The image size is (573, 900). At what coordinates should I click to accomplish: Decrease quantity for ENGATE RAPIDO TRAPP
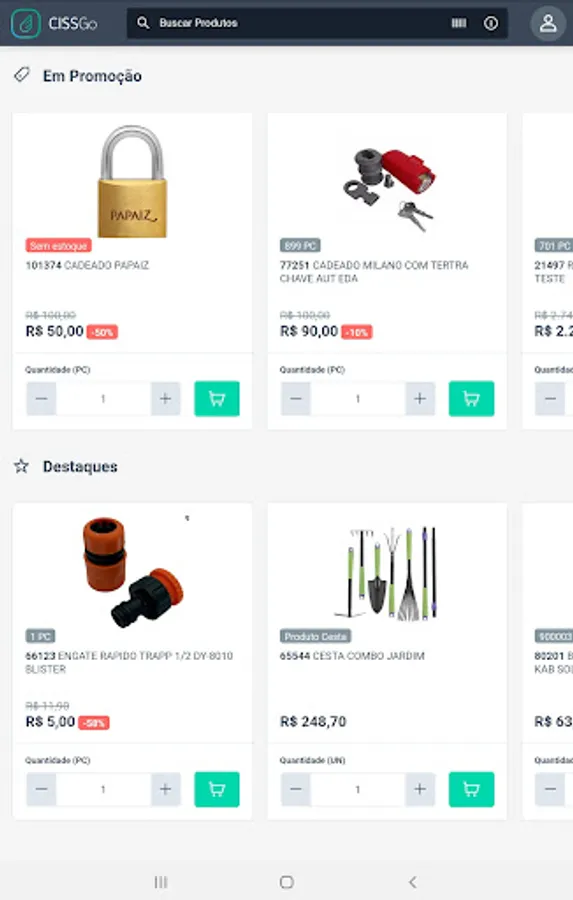[x=41, y=789]
